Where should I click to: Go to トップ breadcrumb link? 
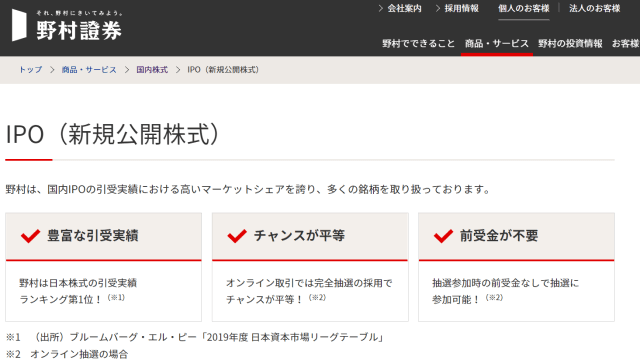point(31,70)
